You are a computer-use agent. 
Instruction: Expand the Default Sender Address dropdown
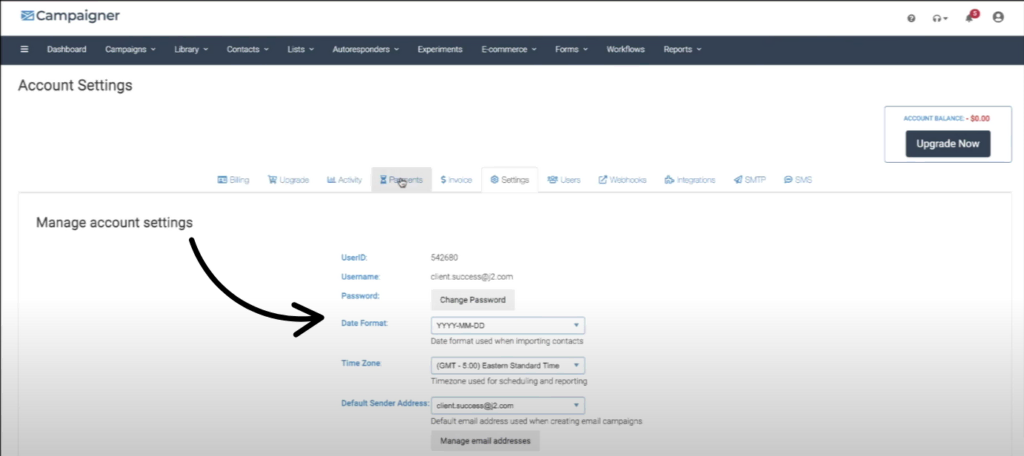507,405
